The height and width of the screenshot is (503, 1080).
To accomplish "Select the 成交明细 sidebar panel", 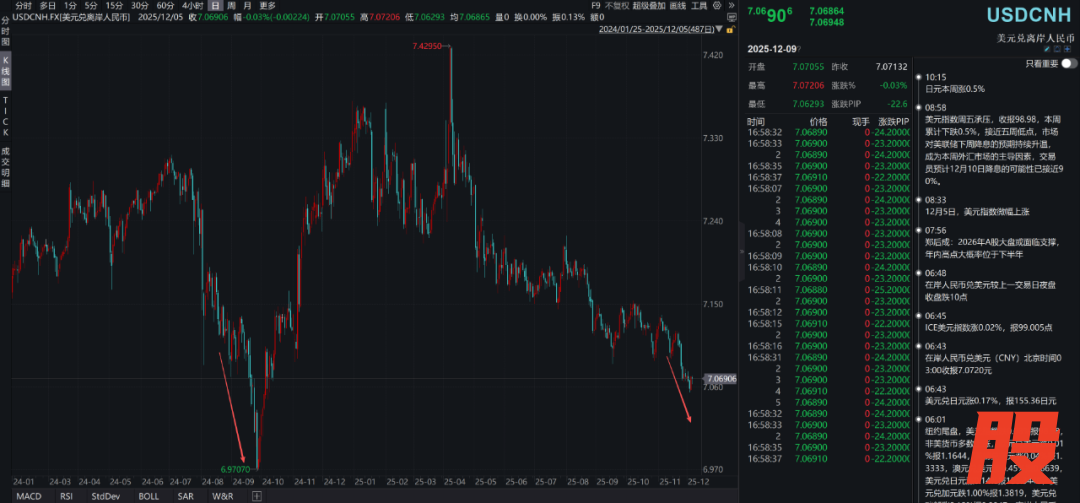I will point(6,167).
